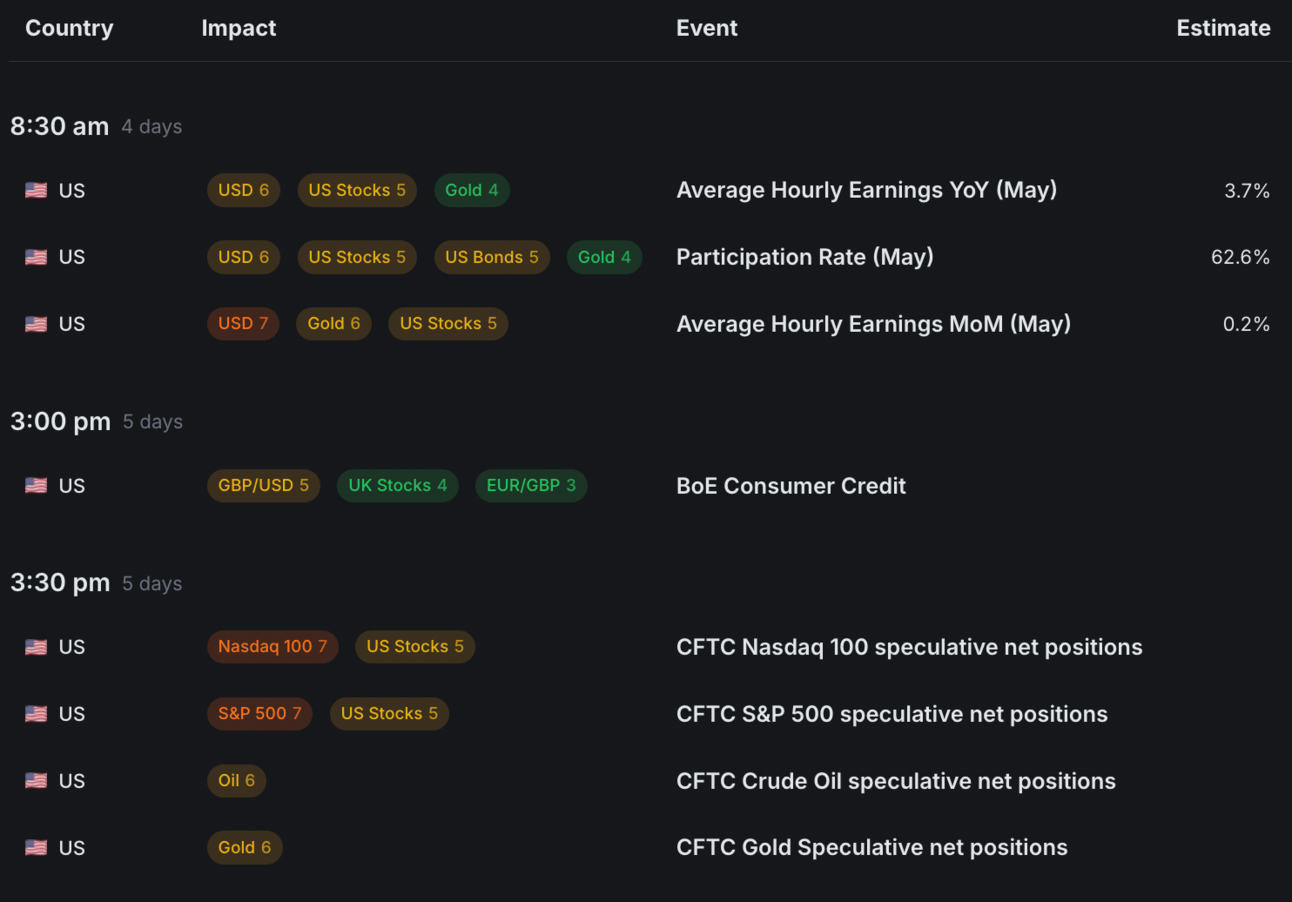Click US flag for Average Hourly Earnings YoY
The height and width of the screenshot is (902, 1292).
tap(36, 190)
